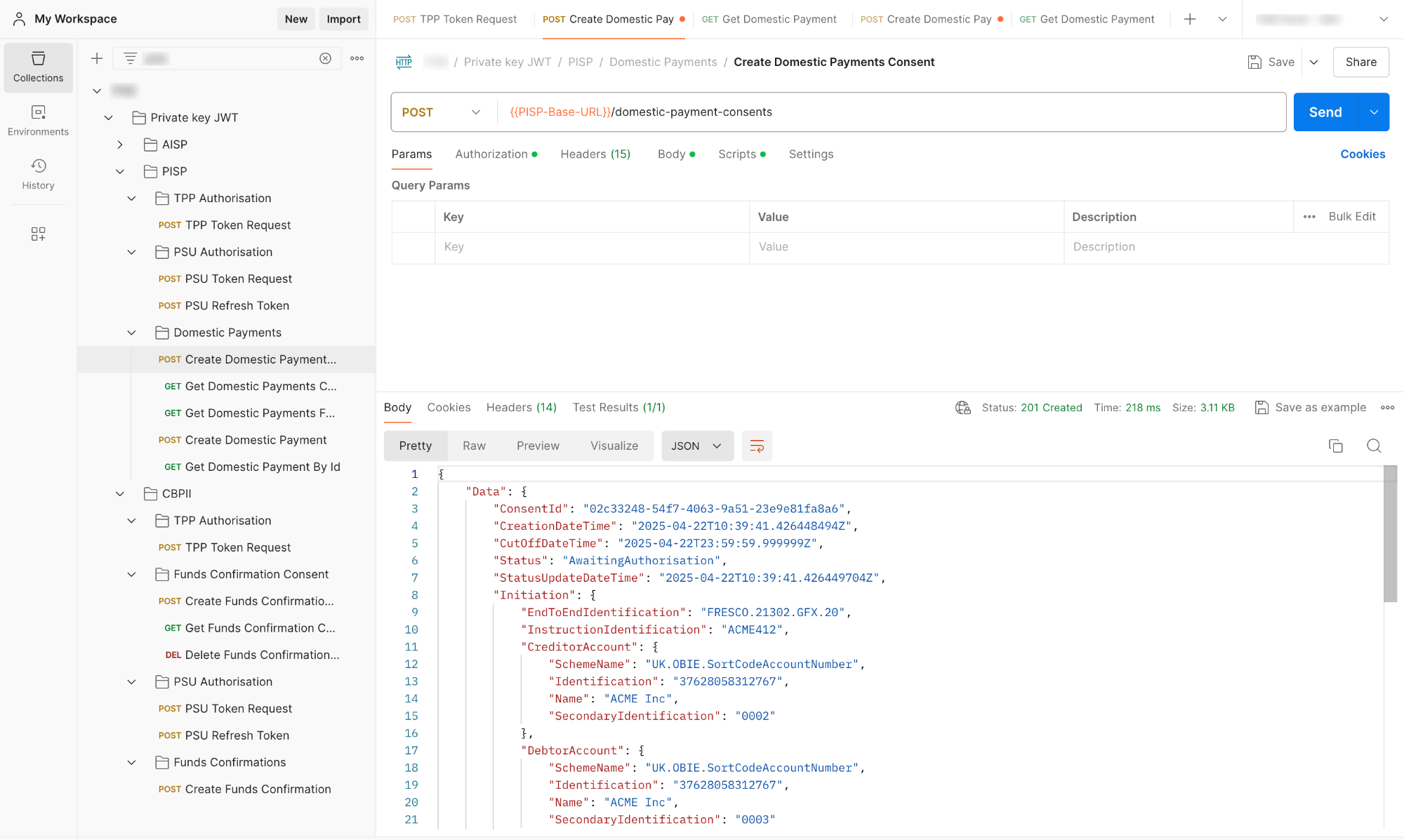This screenshot has width=1404, height=840.
Task: Open Create Domestic Payment request
Action: [242, 440]
